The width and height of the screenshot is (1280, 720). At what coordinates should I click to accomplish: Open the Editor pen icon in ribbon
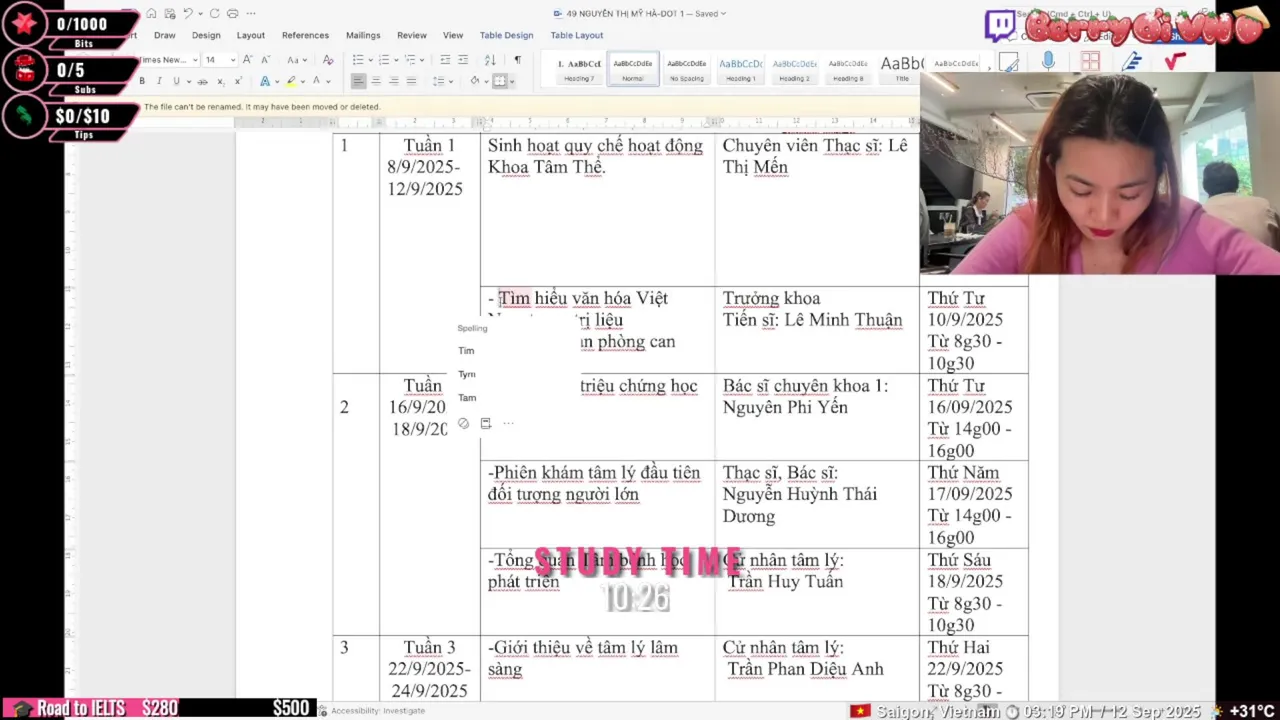[x=1132, y=62]
